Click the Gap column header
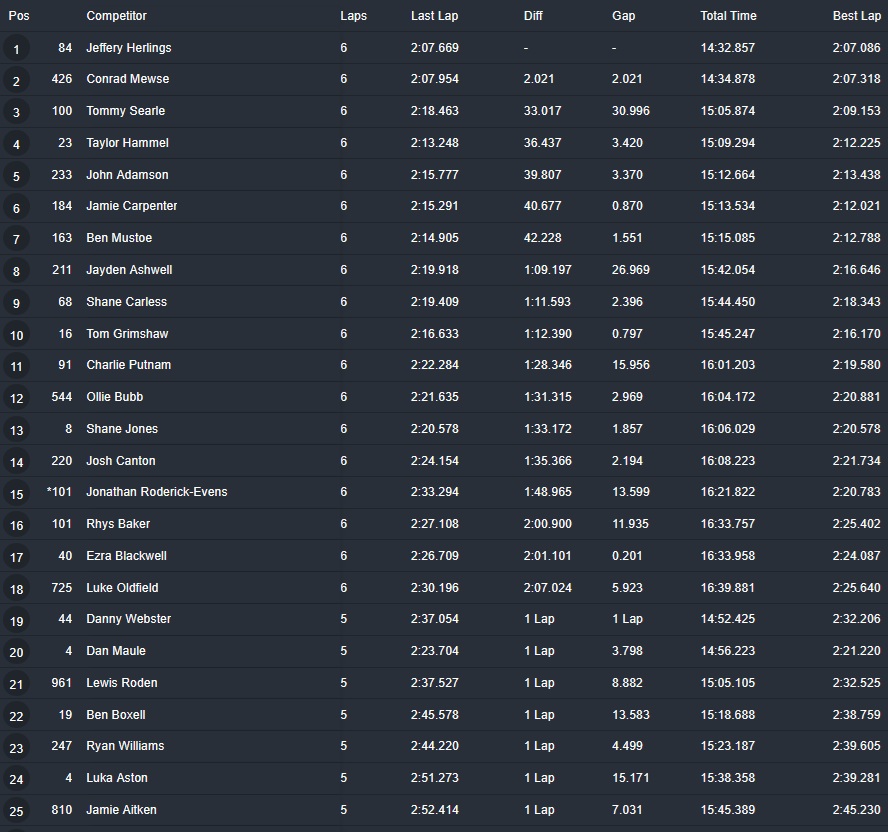This screenshot has width=888, height=832. click(x=623, y=16)
